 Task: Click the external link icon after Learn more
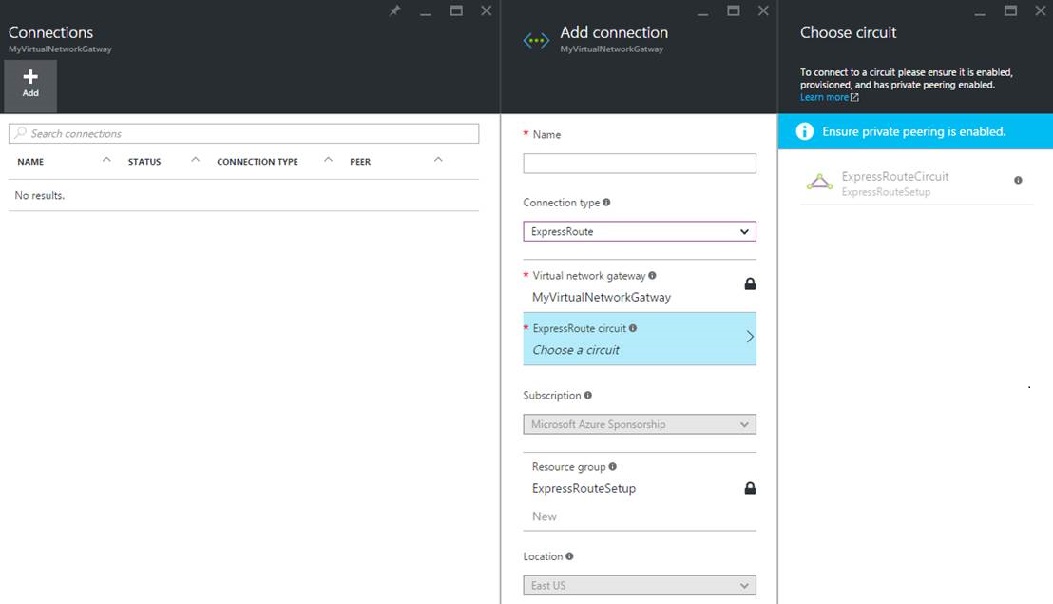(x=854, y=97)
